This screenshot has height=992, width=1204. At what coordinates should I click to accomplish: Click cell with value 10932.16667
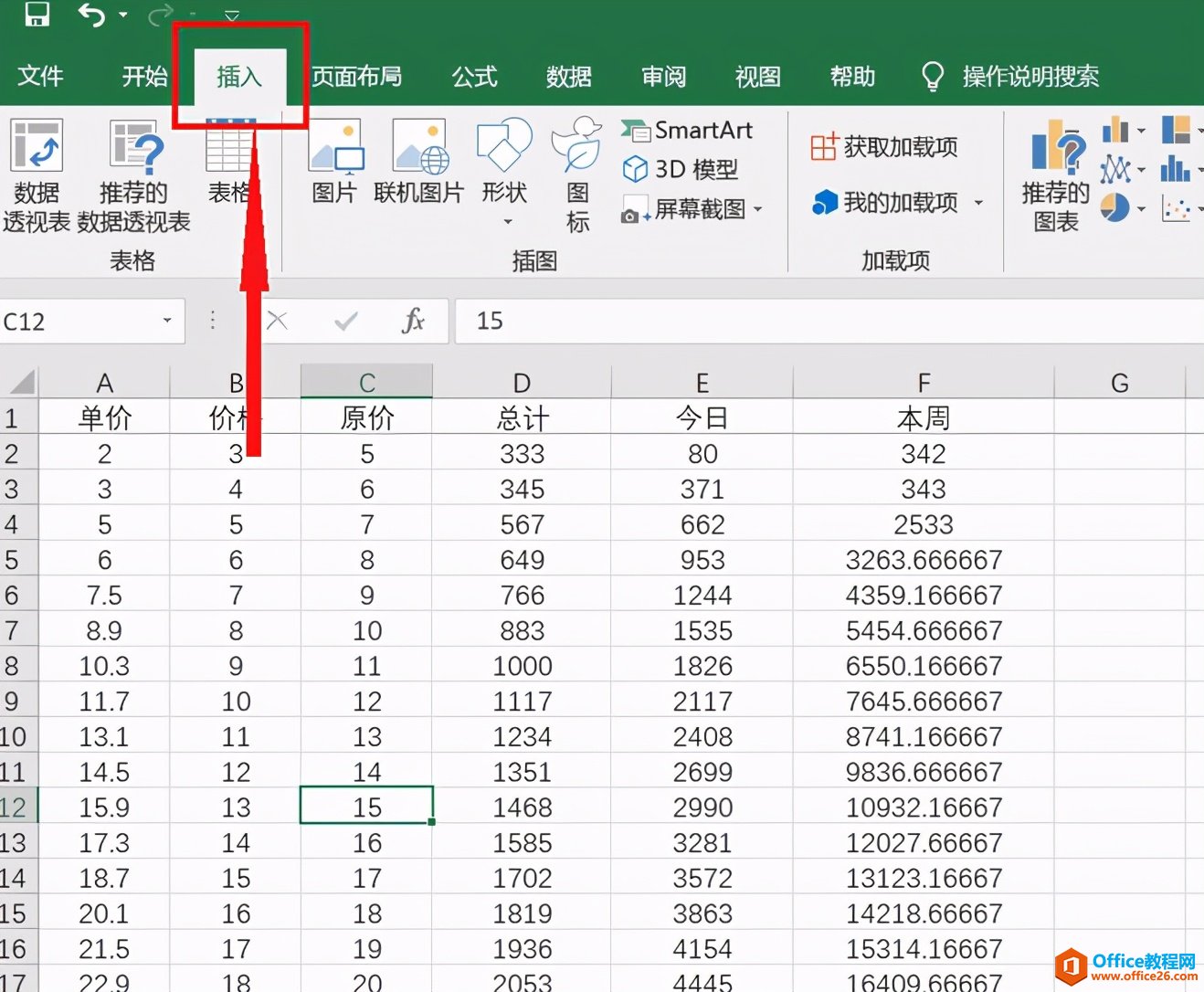point(924,807)
